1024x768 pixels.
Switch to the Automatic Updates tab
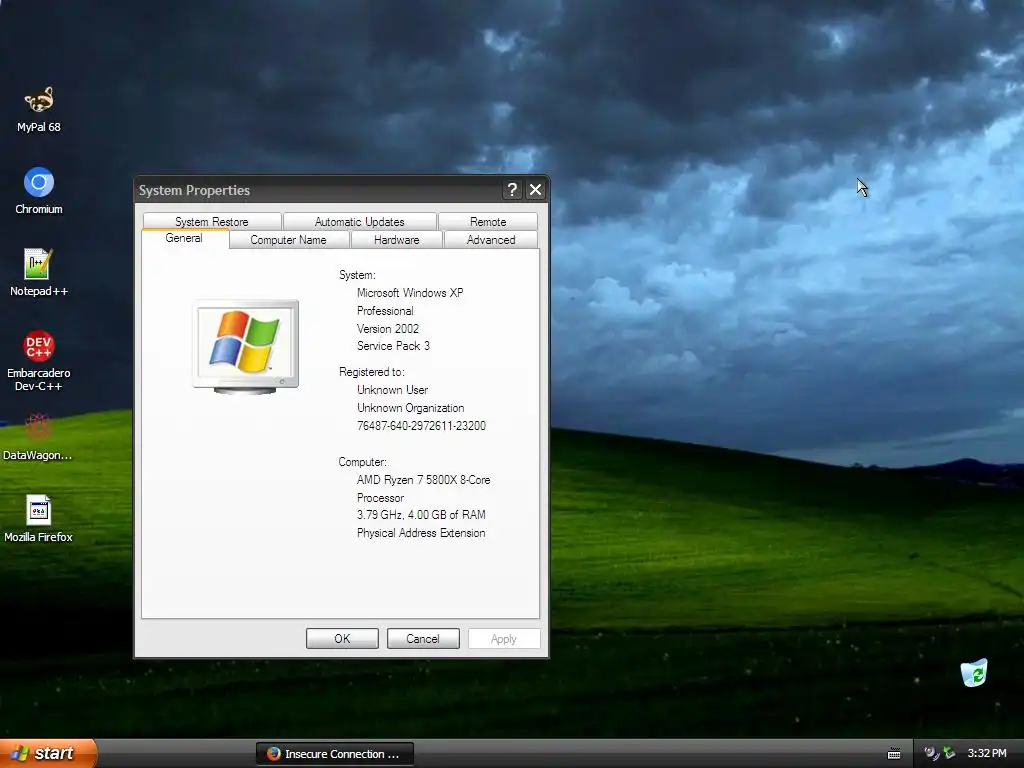(x=359, y=221)
